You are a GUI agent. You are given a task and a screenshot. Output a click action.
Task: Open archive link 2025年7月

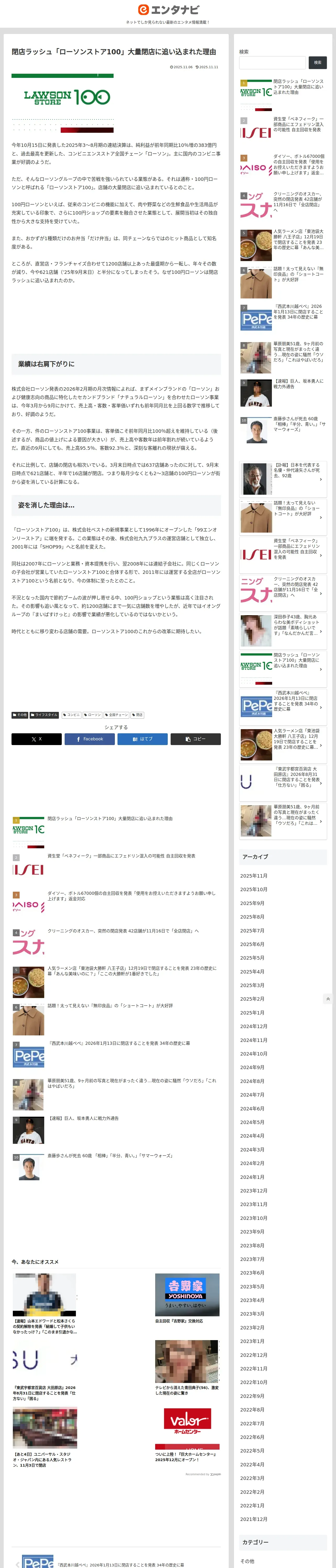pos(253,931)
